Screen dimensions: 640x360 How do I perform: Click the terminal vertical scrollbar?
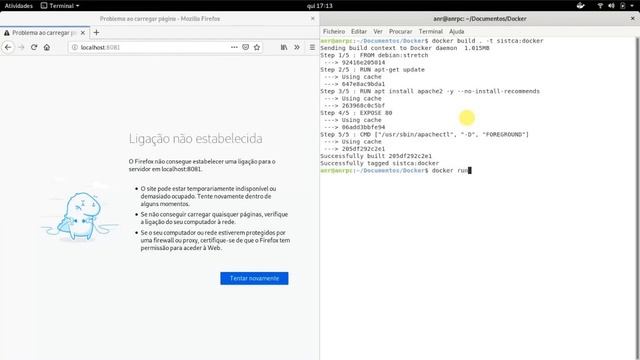point(637,198)
